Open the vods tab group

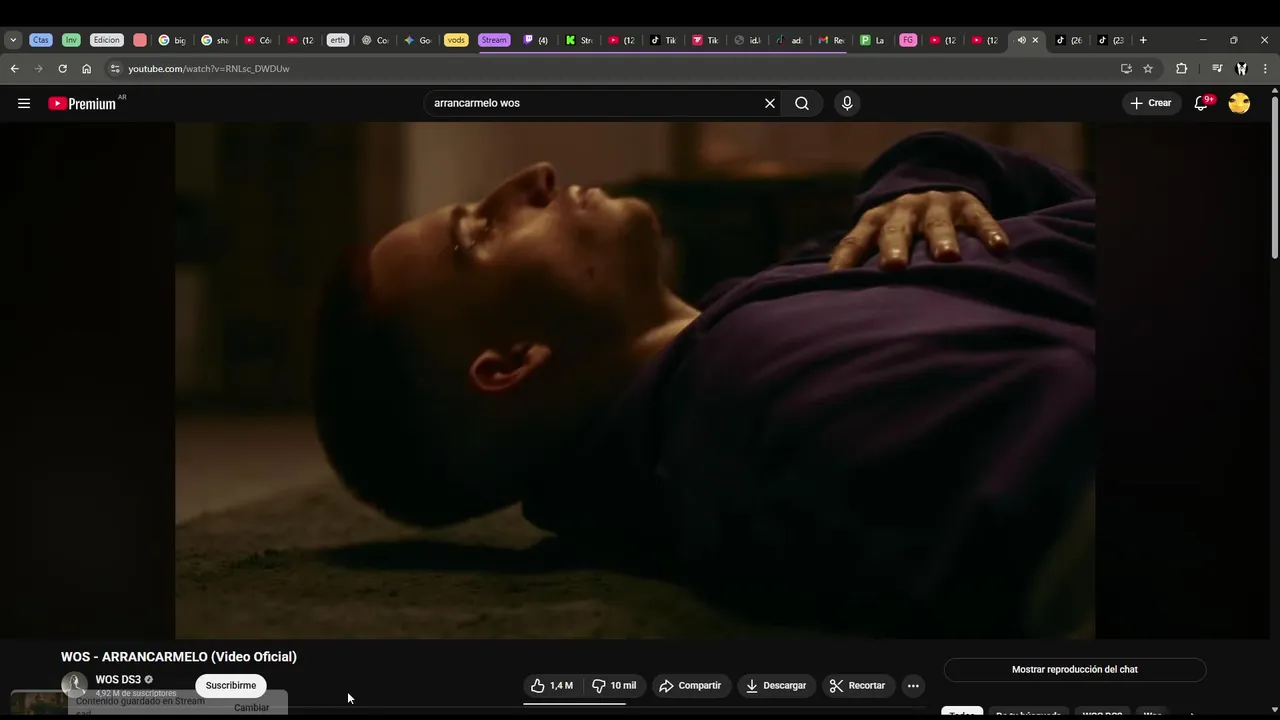[x=456, y=40]
